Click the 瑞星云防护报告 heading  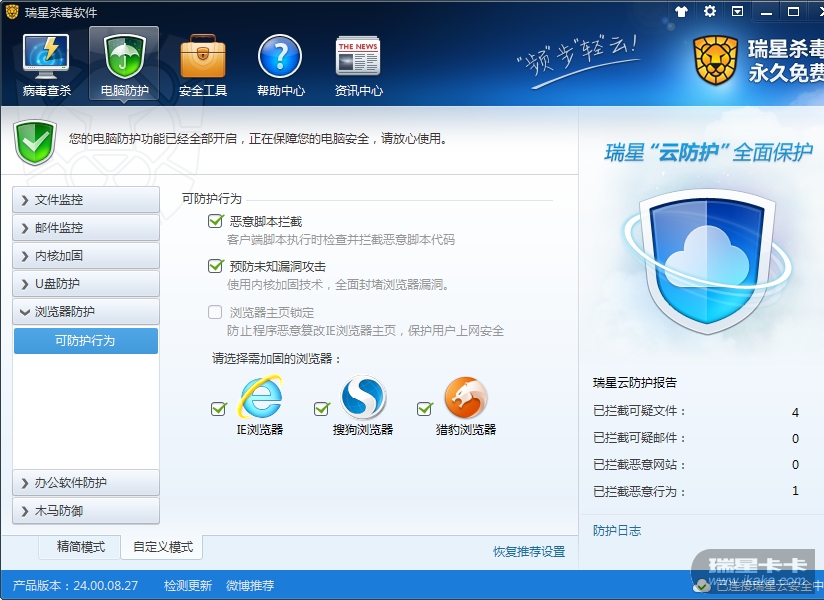tap(635, 382)
